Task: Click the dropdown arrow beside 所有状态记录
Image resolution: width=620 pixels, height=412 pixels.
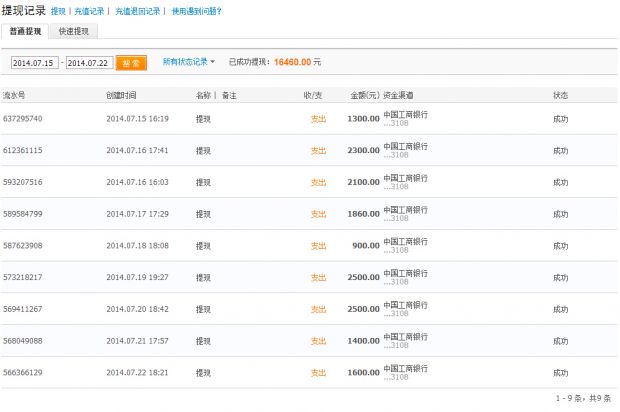Action: (x=213, y=62)
